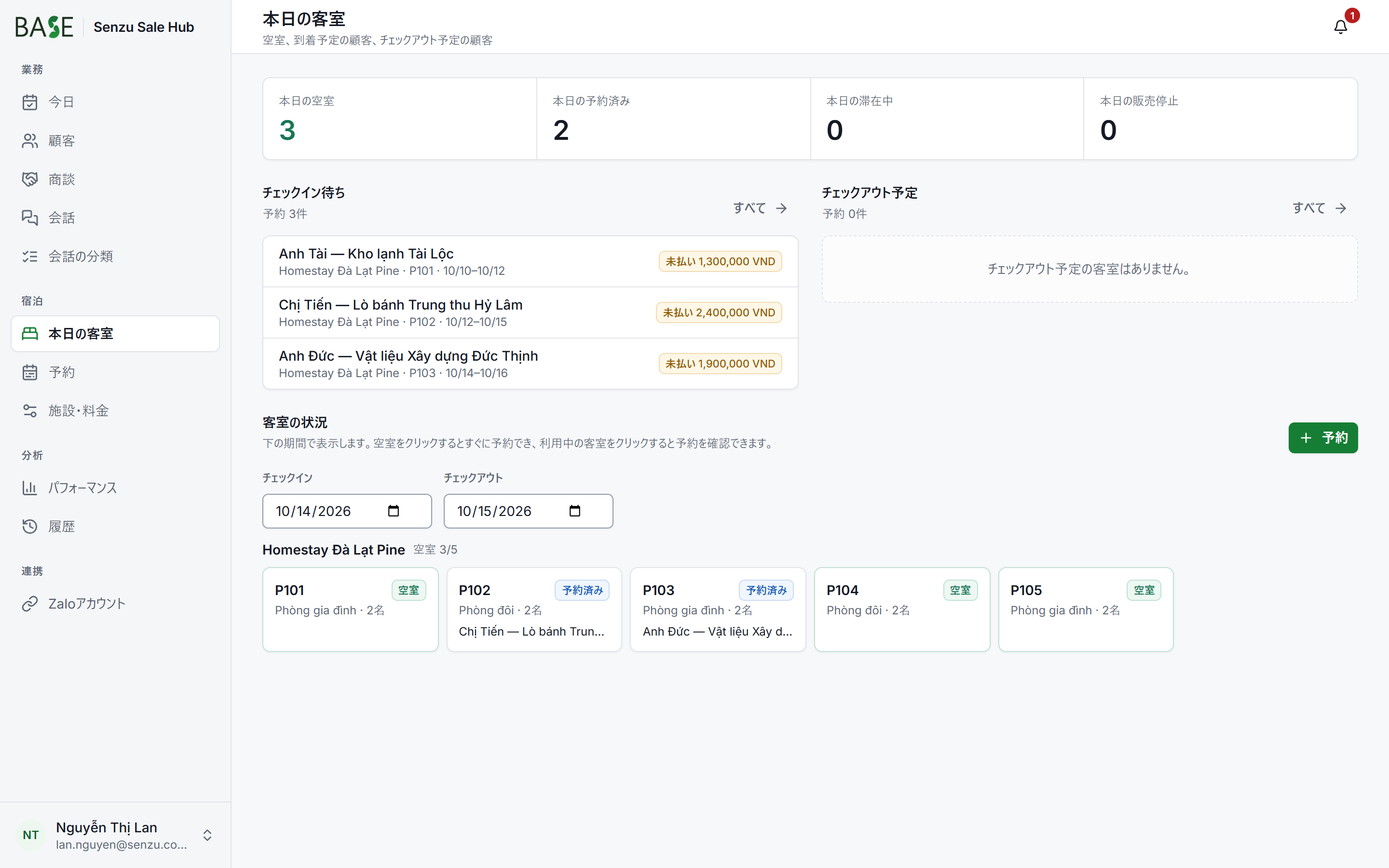Click the 顧客 people icon in sidebar
Viewport: 1389px width, 868px height.
click(x=30, y=141)
